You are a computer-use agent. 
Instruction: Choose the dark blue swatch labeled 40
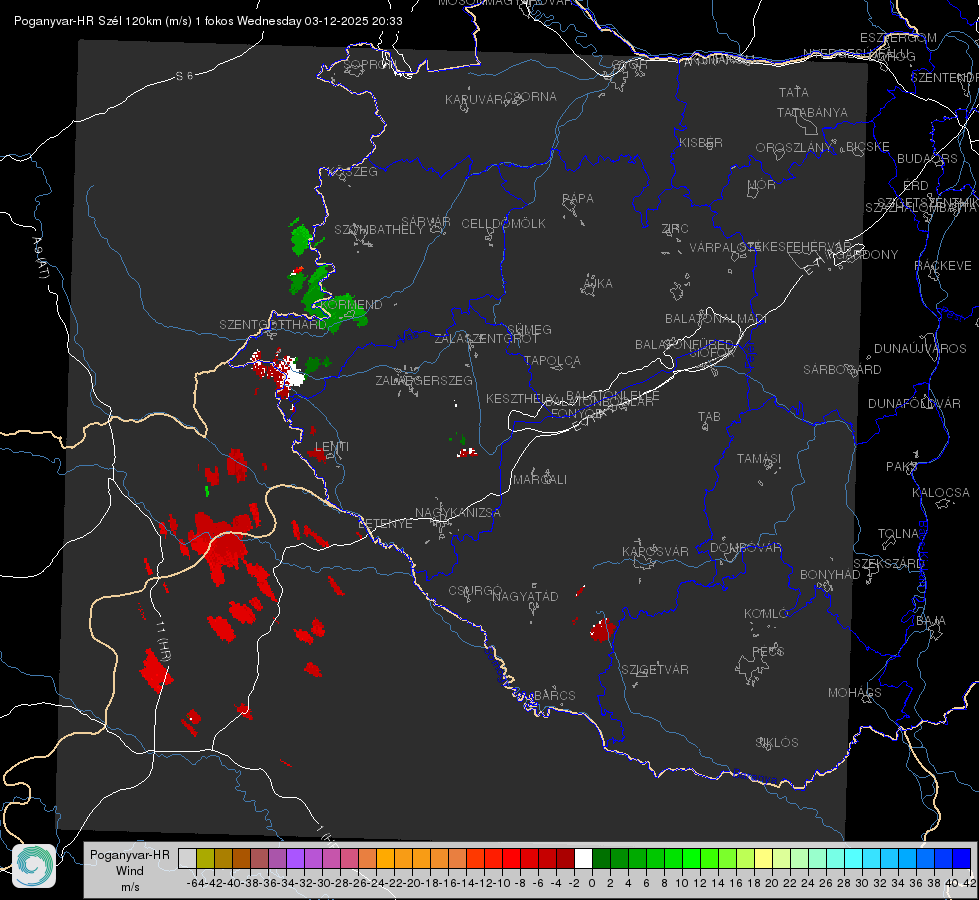[x=962, y=859]
